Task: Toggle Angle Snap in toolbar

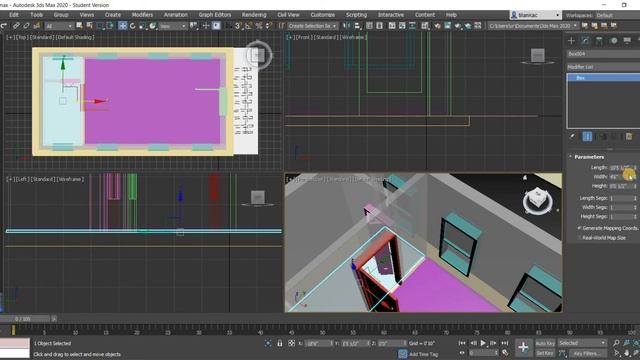Action: tap(249, 26)
